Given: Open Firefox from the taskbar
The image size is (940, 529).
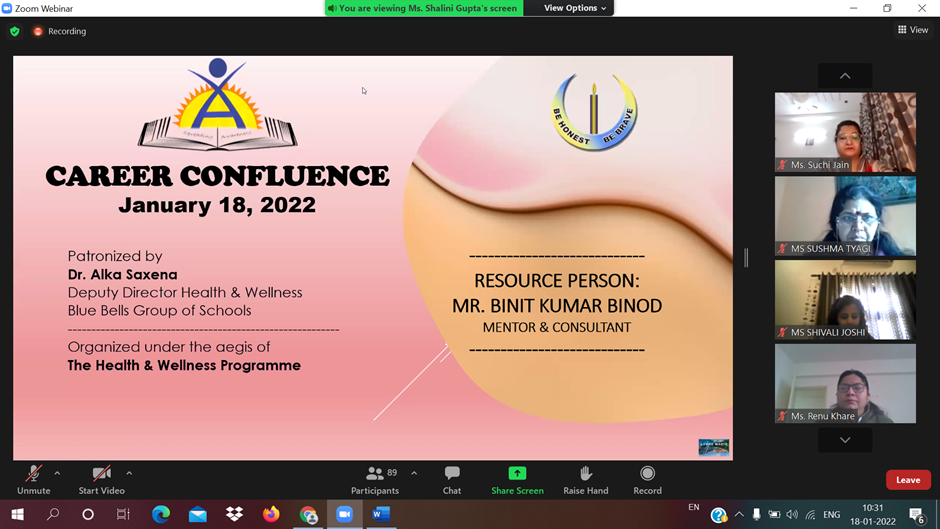Looking at the screenshot, I should (271, 514).
